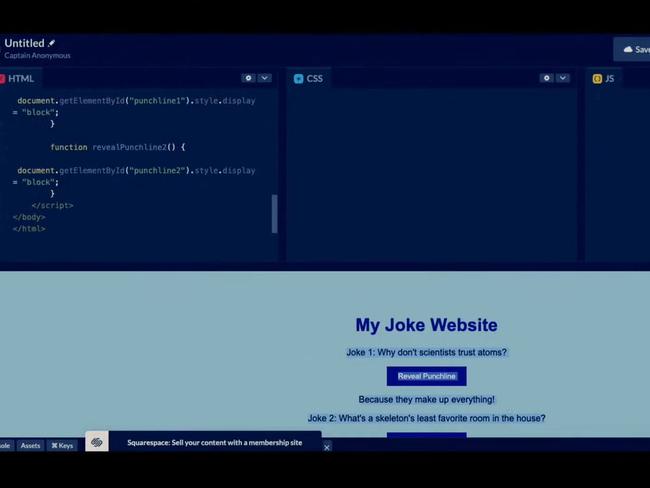The height and width of the screenshot is (488, 650).
Task: Open the CSS editor settings gear
Action: point(547,78)
